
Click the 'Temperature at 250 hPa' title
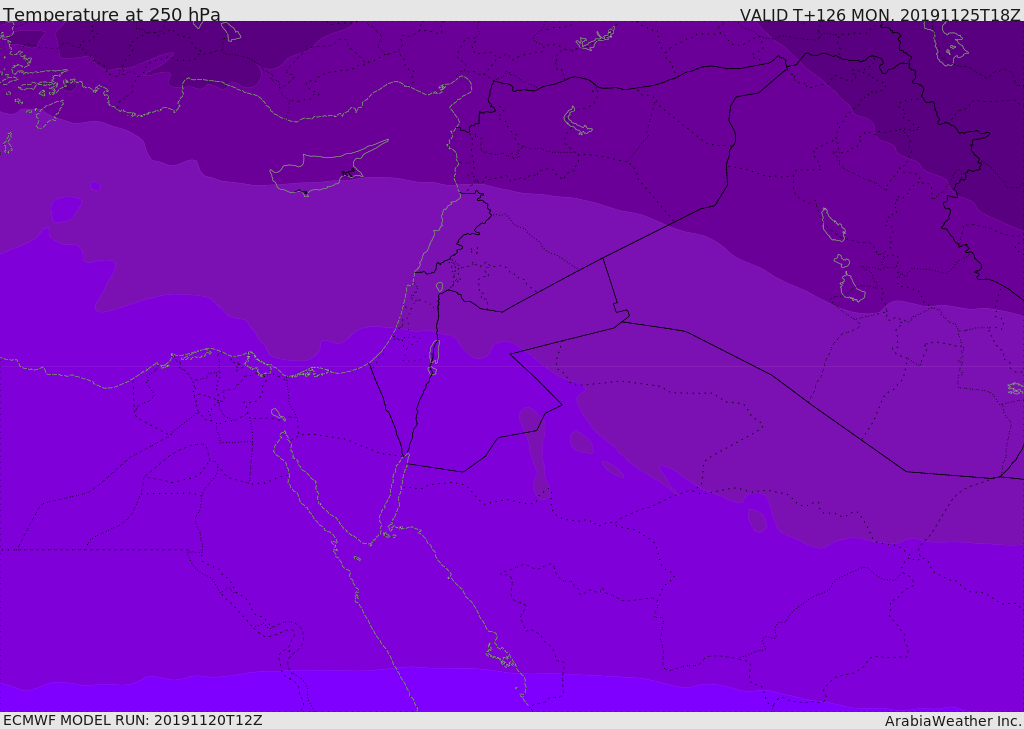tap(112, 14)
